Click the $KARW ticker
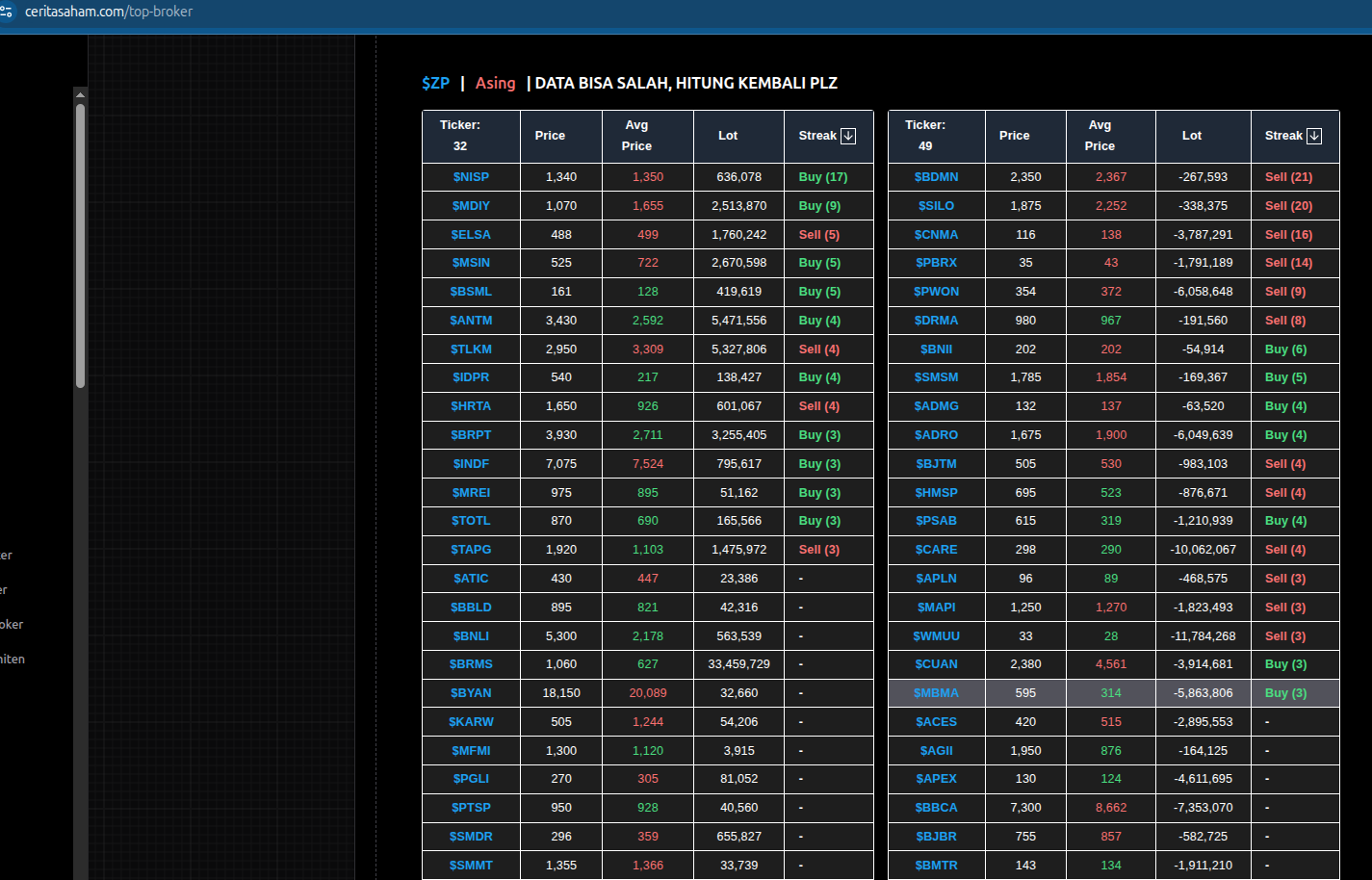 [x=471, y=722]
